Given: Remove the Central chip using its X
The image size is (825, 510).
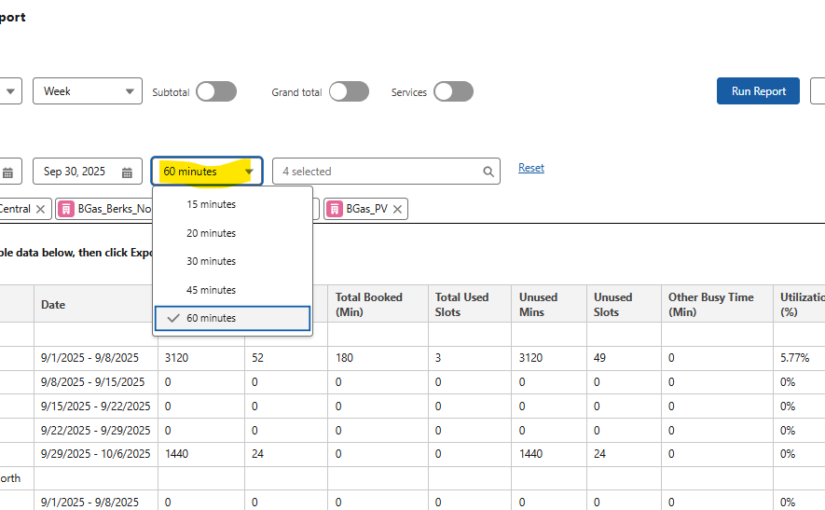Looking at the screenshot, I should point(40,209).
